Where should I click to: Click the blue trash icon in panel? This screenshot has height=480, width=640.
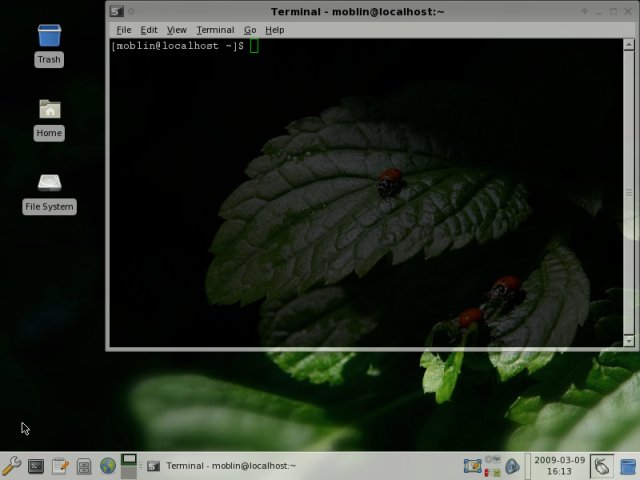tap(628, 465)
